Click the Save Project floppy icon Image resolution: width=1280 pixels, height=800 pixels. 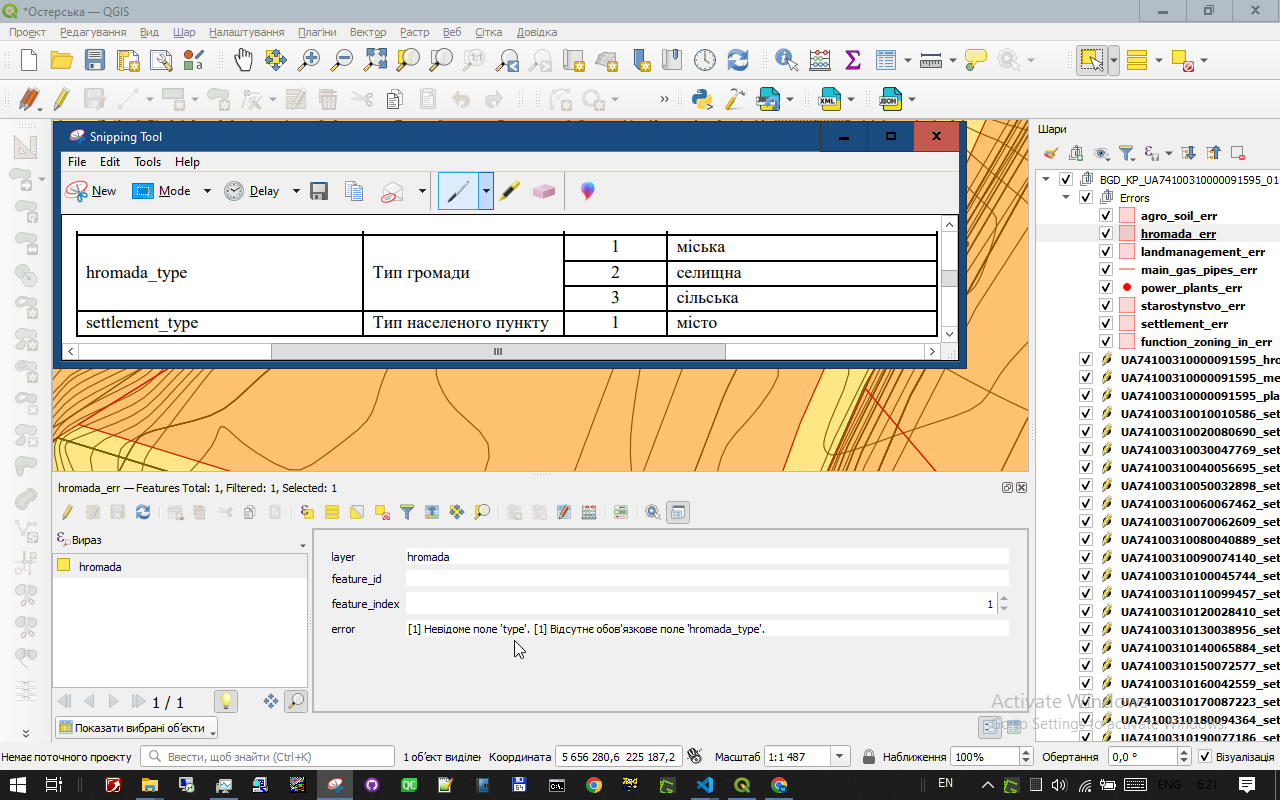click(x=95, y=60)
